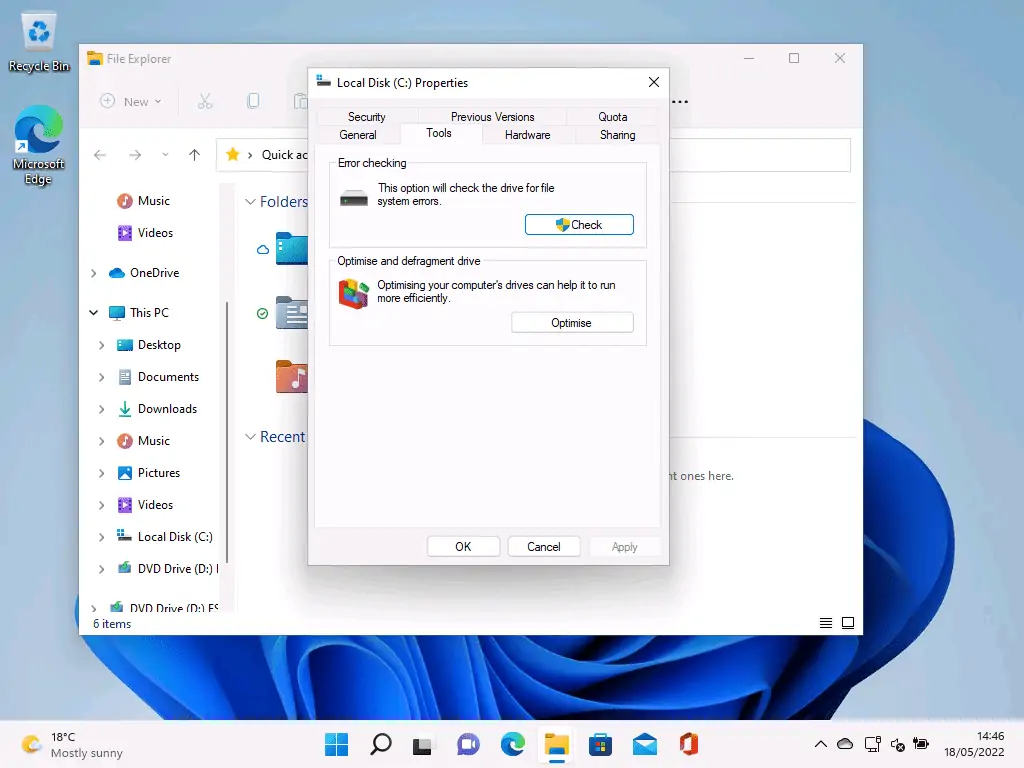Select Documents in the navigation pane
Image resolution: width=1024 pixels, height=768 pixels.
coord(166,377)
